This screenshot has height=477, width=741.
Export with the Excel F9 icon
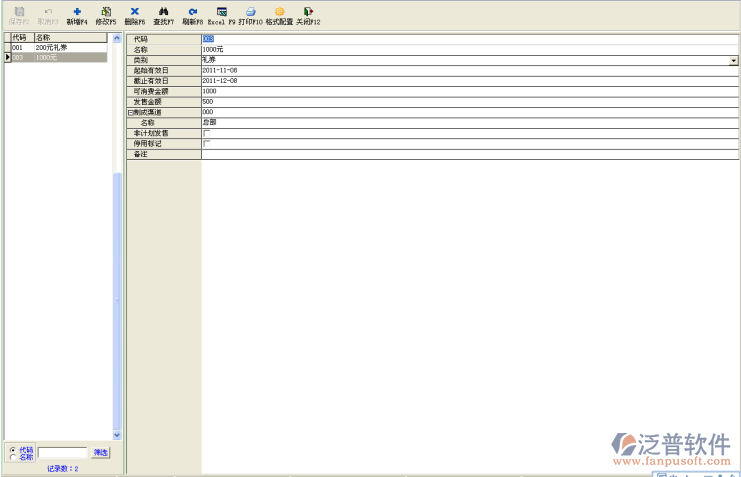[222, 12]
